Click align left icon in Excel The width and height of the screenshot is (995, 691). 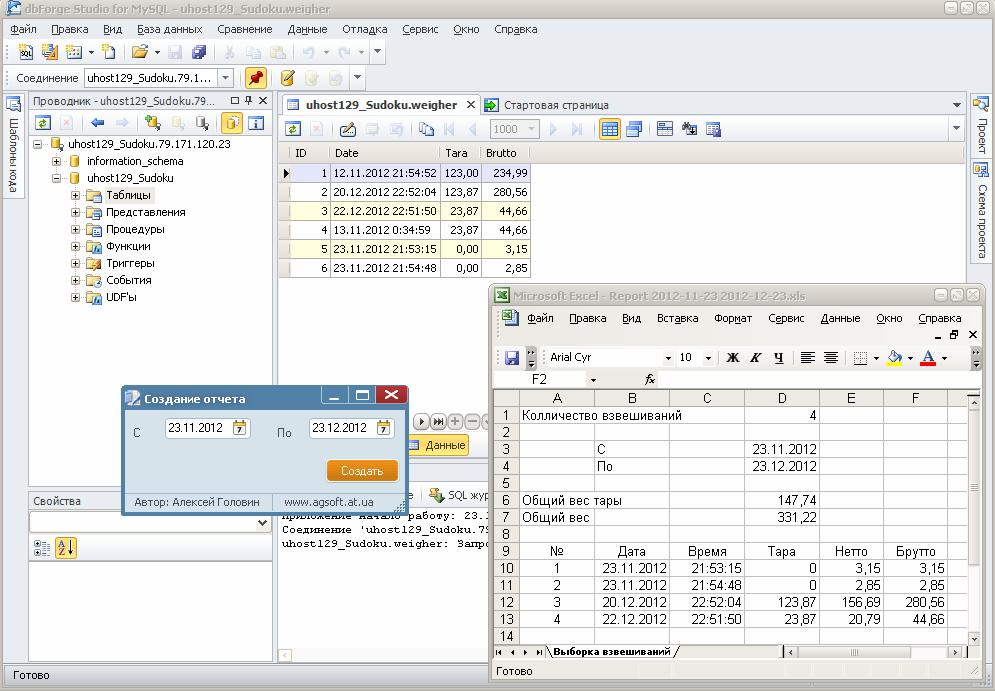(807, 358)
